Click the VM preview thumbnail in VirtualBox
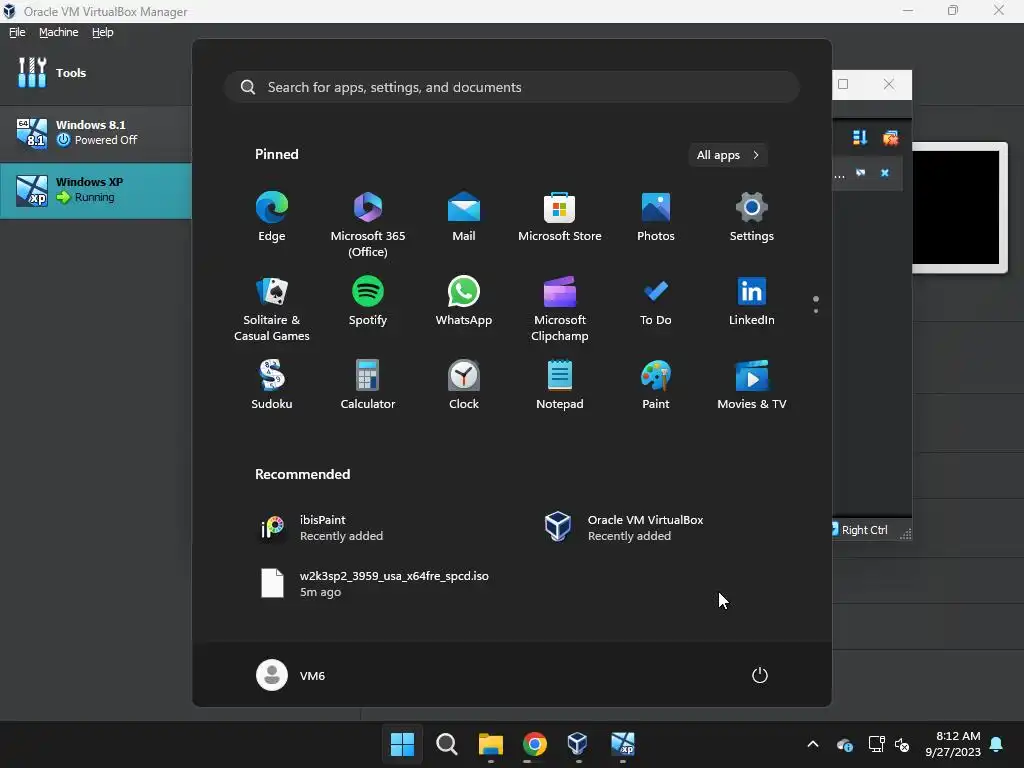This screenshot has height=768, width=1024. pos(957,208)
